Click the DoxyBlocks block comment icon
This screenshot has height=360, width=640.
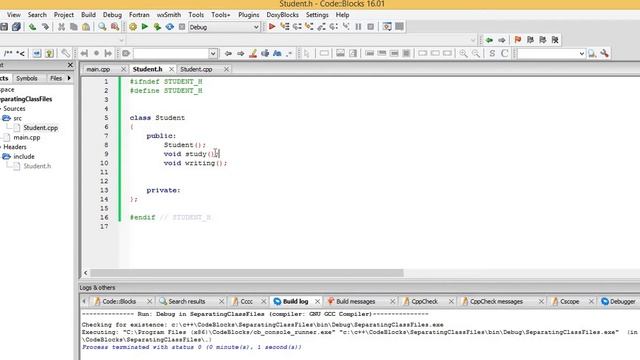coord(8,53)
